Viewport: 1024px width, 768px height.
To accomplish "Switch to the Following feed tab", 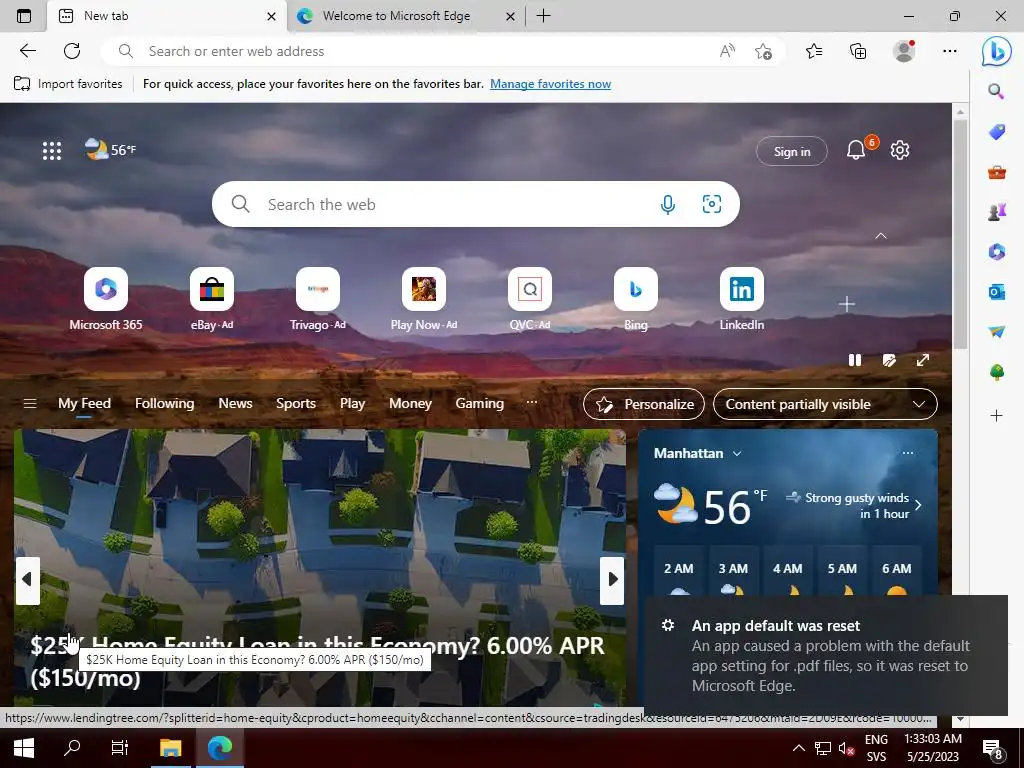I will [165, 404].
